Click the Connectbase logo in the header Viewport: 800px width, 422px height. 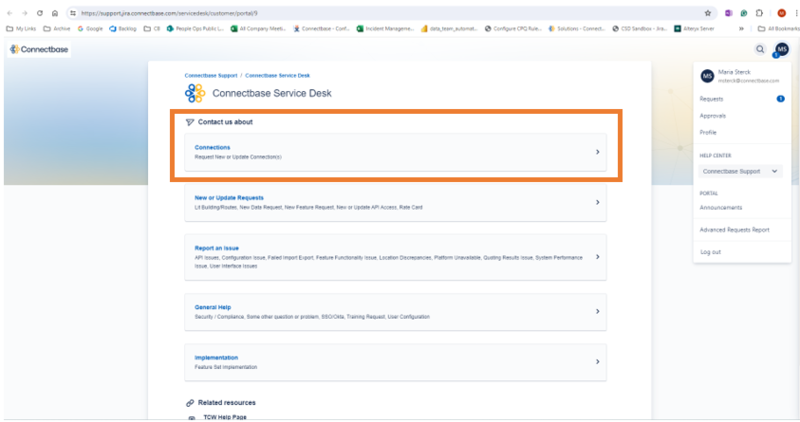[34, 49]
